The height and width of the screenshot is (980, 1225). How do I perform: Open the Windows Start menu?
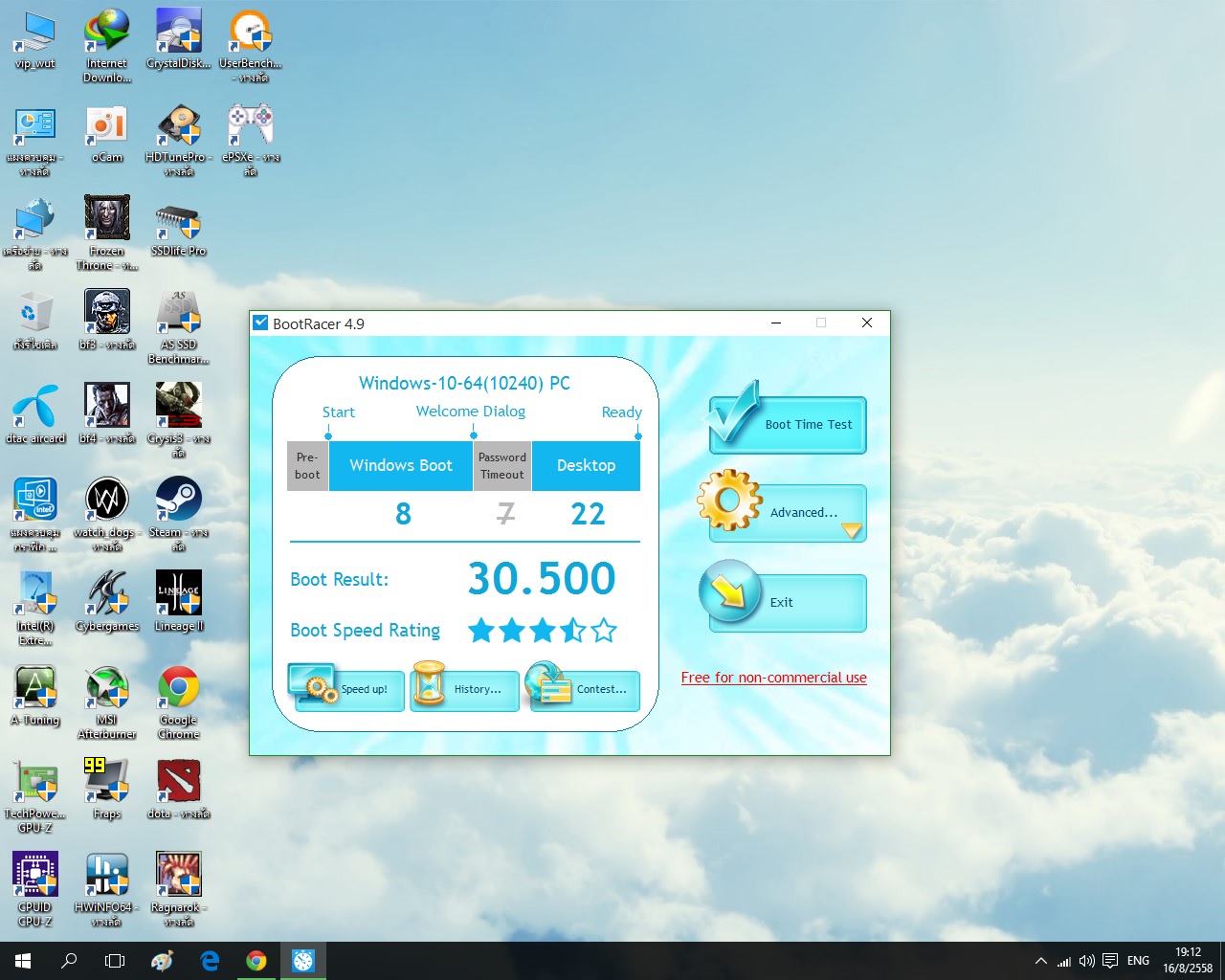tap(23, 961)
